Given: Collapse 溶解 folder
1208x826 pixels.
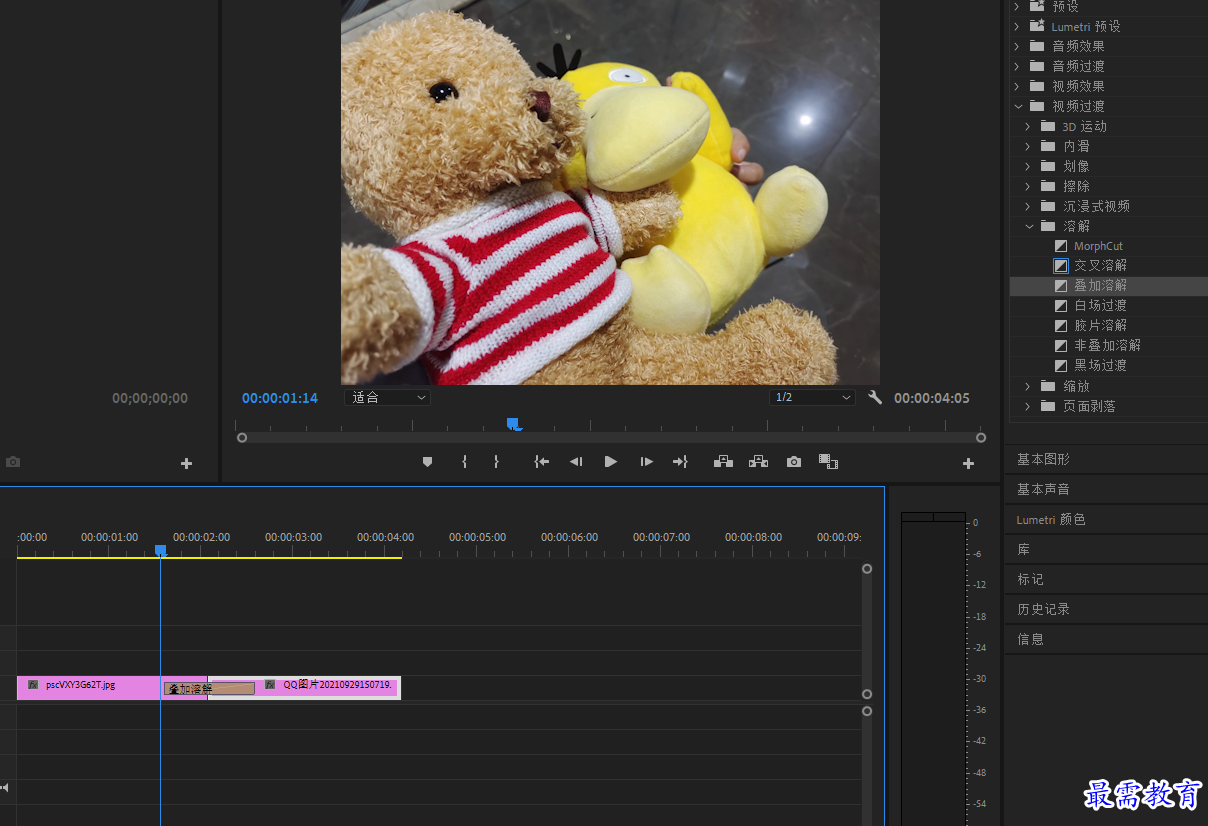Looking at the screenshot, I should [x=1029, y=226].
